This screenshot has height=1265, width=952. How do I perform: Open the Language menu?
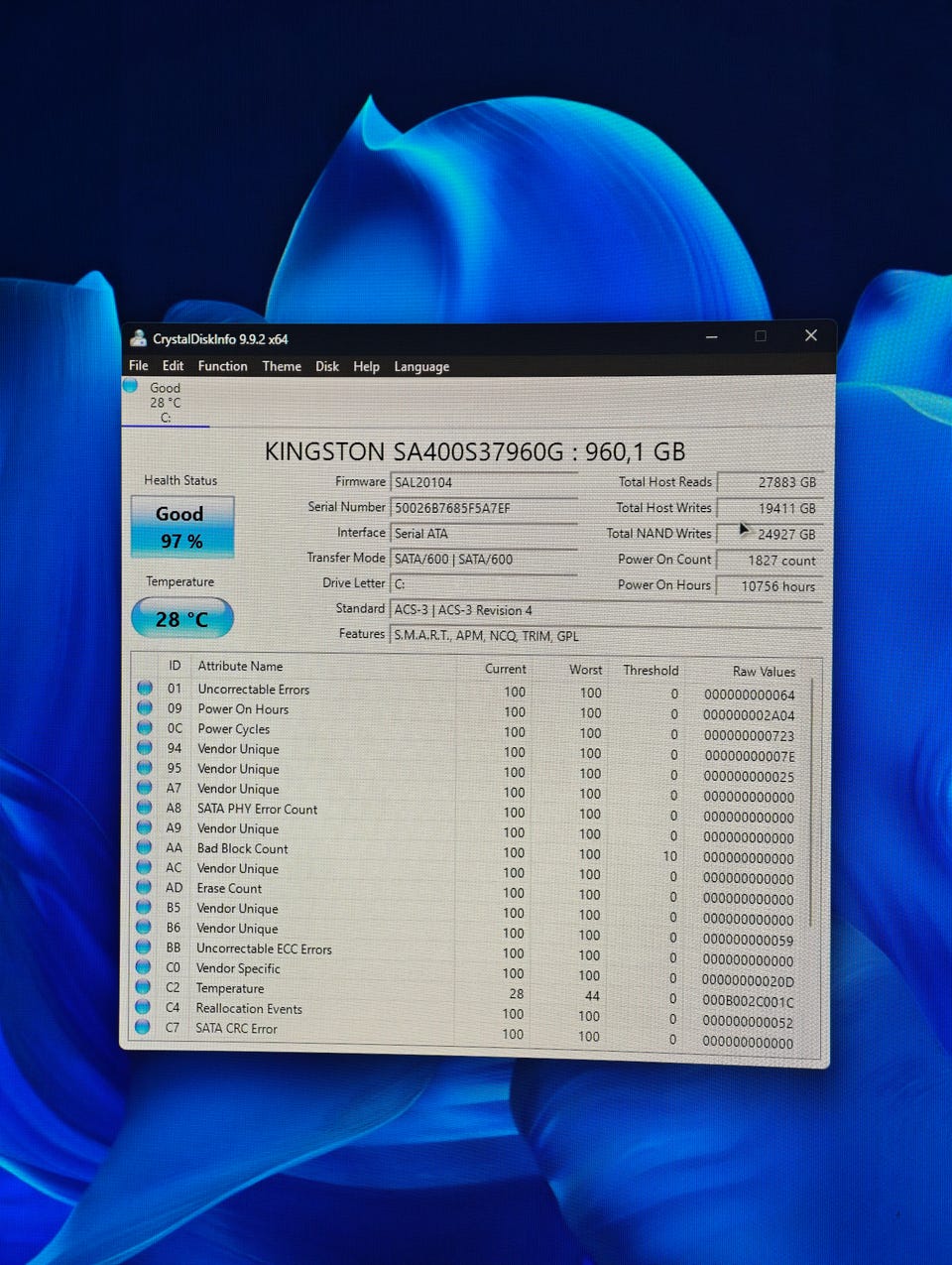coord(421,367)
